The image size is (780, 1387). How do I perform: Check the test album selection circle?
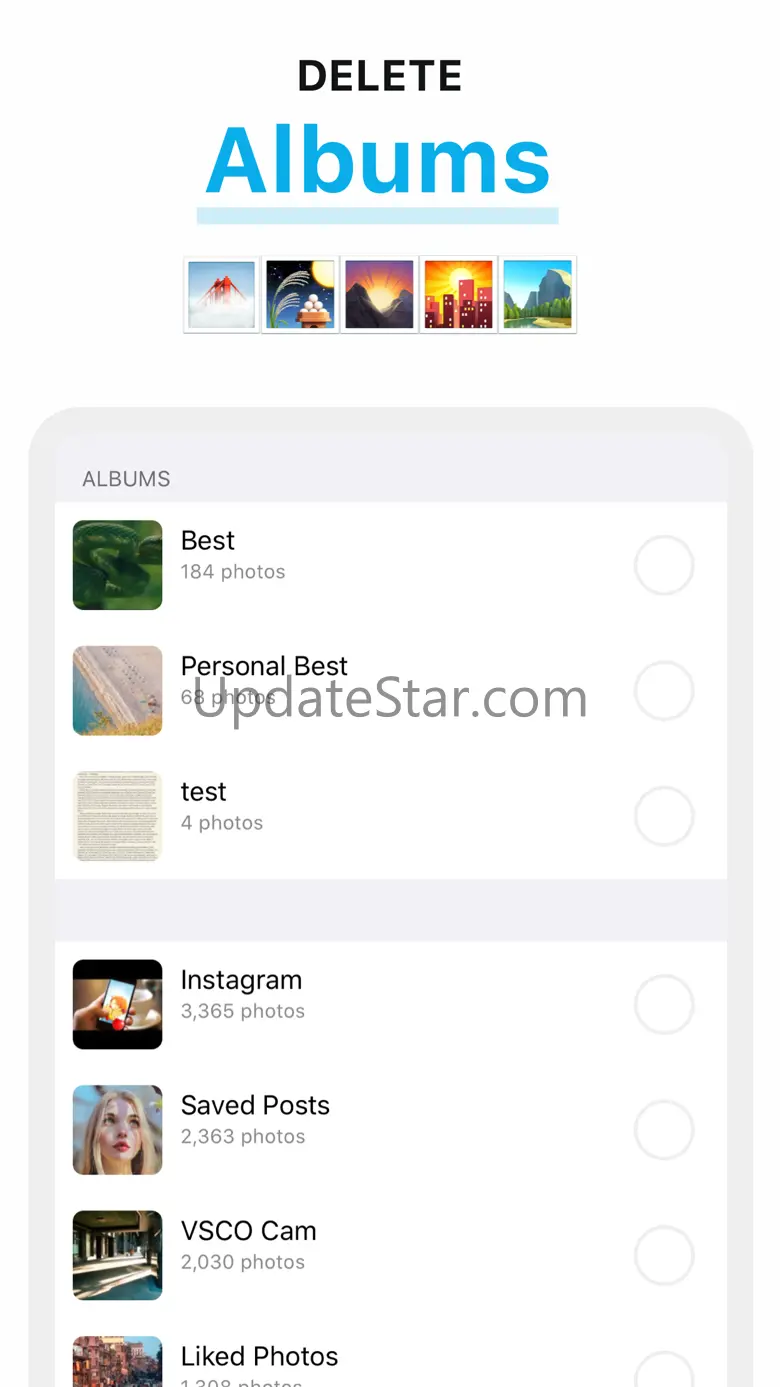pos(664,816)
